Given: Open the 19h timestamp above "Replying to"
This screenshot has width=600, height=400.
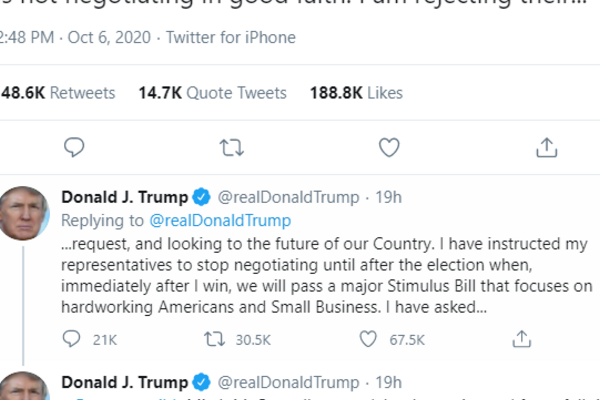Looking at the screenshot, I should 383,197.
